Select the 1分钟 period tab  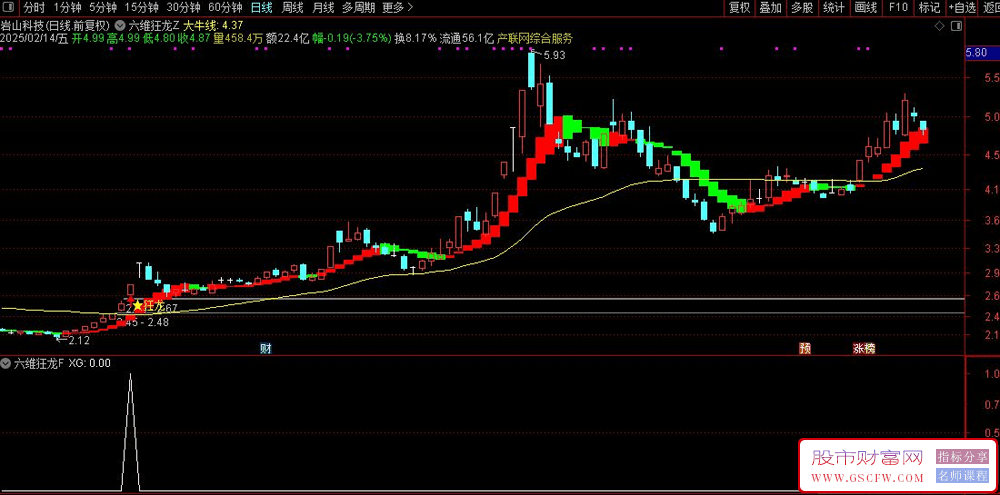[x=66, y=8]
